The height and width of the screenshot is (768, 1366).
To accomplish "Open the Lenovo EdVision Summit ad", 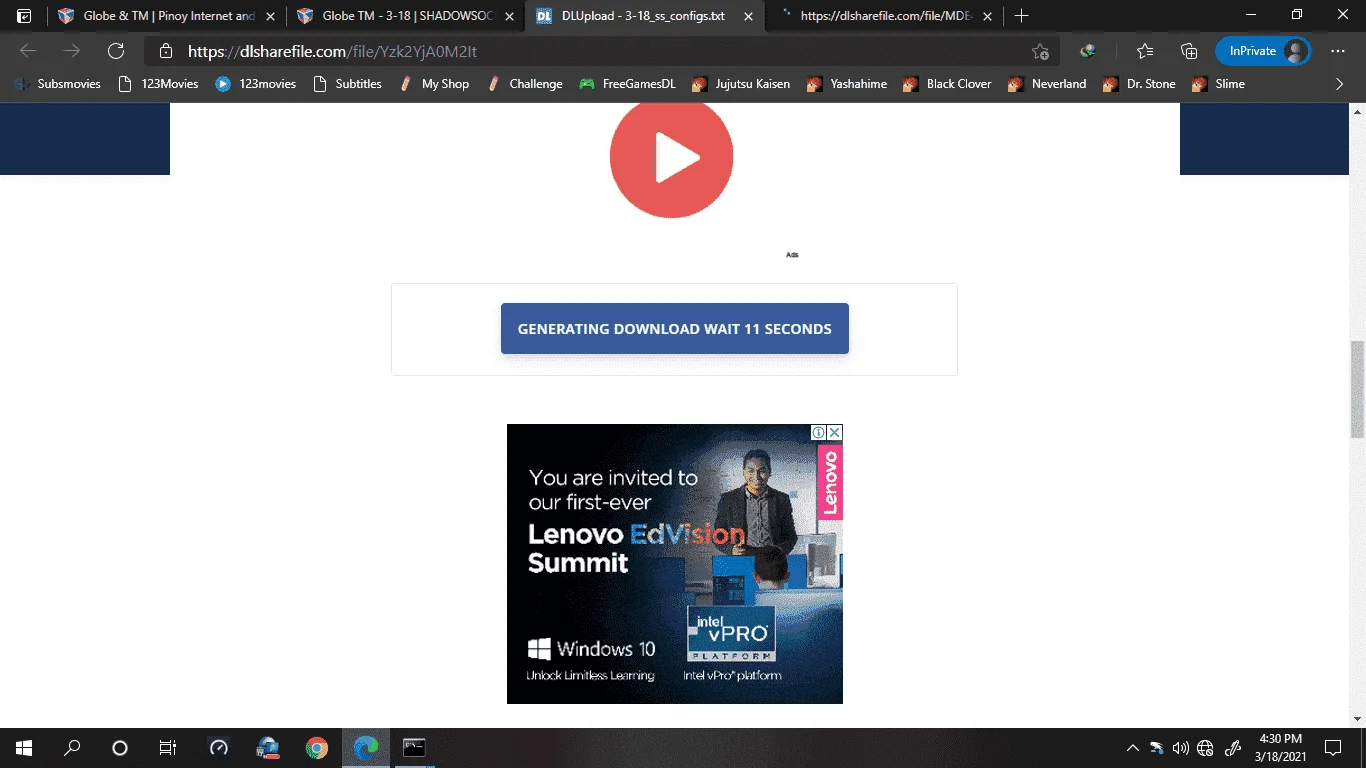I will (x=675, y=564).
